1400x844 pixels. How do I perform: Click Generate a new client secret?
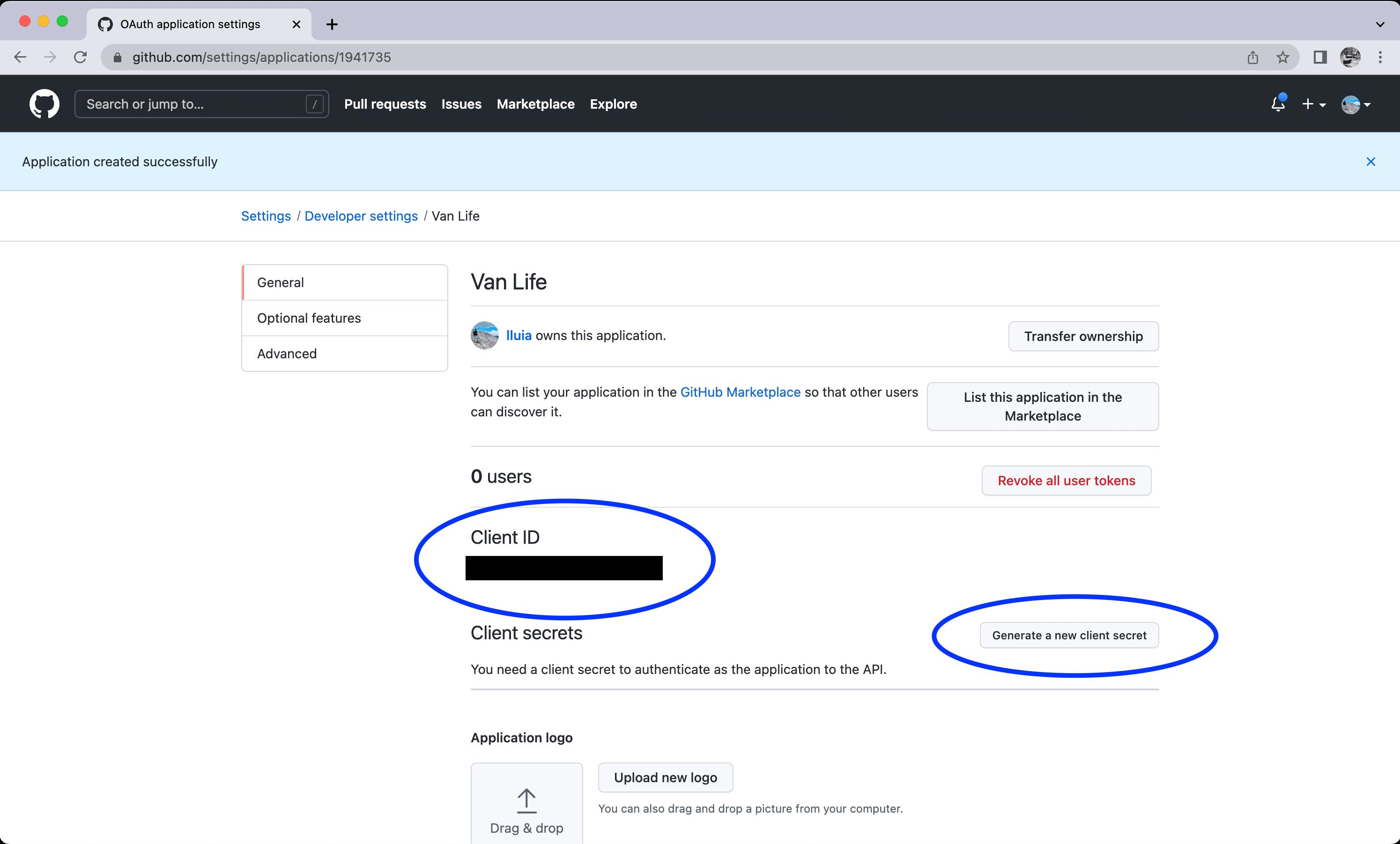coord(1068,635)
